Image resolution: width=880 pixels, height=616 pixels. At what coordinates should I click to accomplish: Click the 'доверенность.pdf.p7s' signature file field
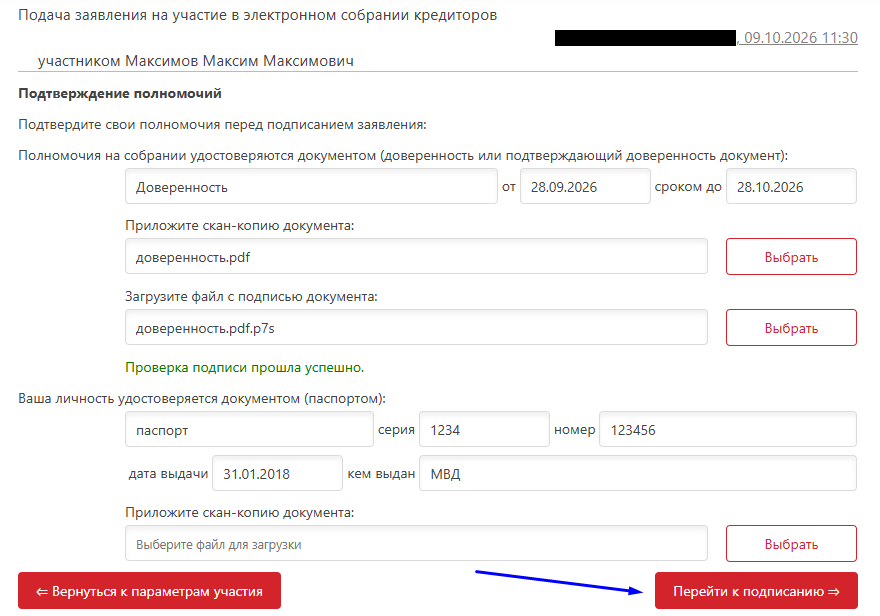click(416, 328)
